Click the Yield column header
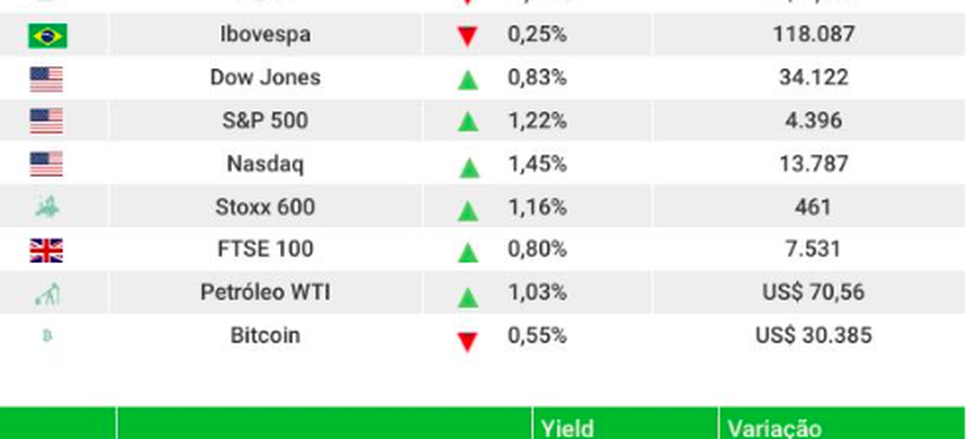 coord(567,428)
